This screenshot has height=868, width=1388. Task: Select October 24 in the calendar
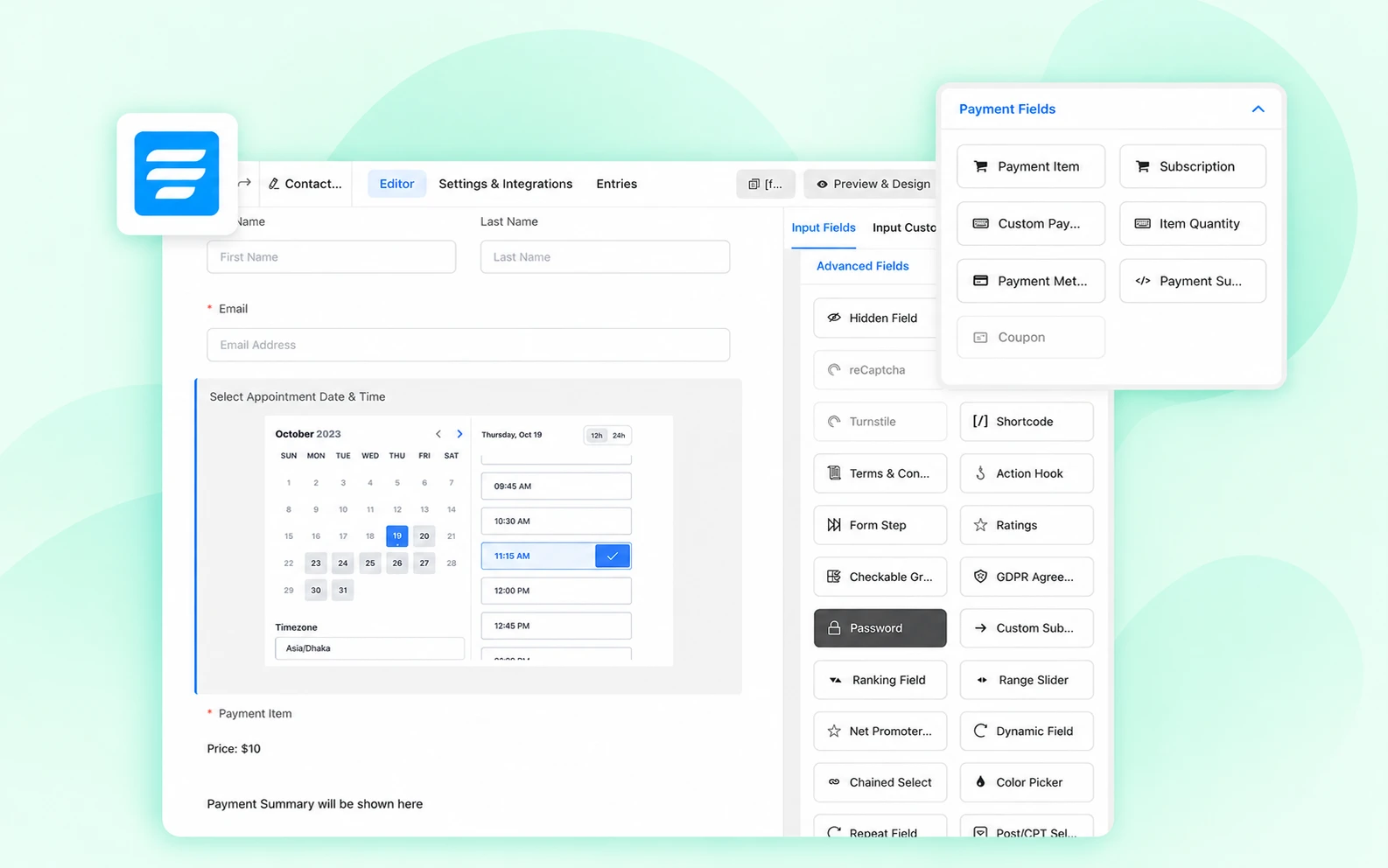[x=343, y=563]
